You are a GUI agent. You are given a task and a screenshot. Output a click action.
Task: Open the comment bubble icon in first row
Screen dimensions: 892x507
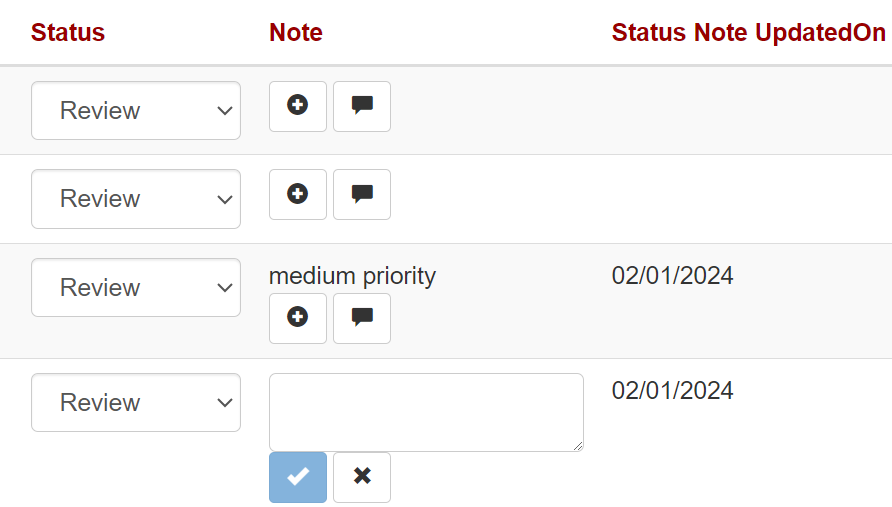click(x=362, y=106)
